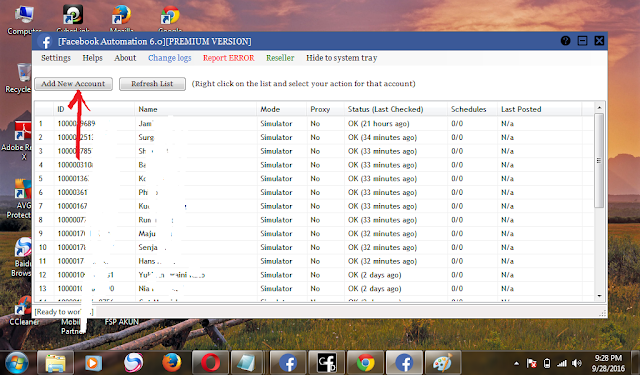This screenshot has width=640, height=375.
Task: Open the Change logs menu item
Action: [x=169, y=58]
